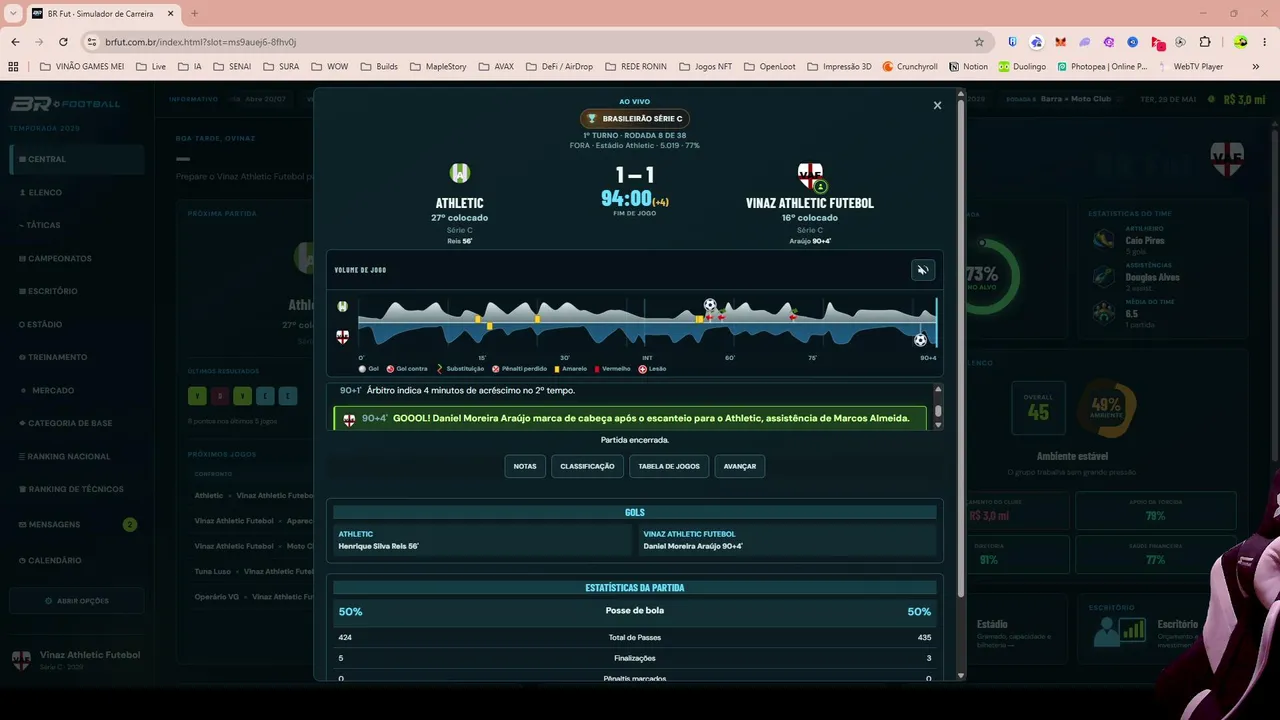
Task: Bookmark this page with star icon
Action: click(x=979, y=42)
